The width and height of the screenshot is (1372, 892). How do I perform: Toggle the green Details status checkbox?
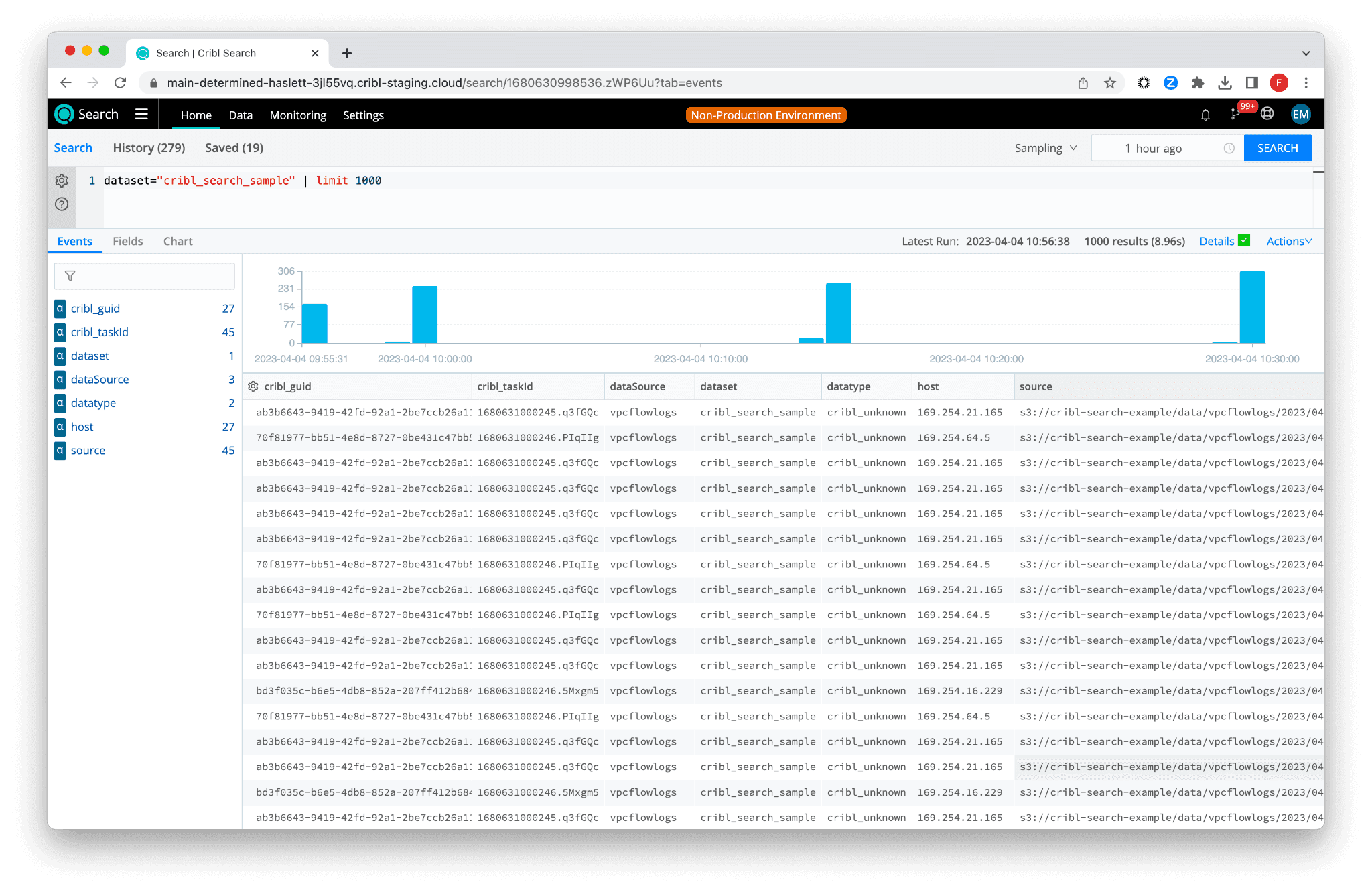1244,240
